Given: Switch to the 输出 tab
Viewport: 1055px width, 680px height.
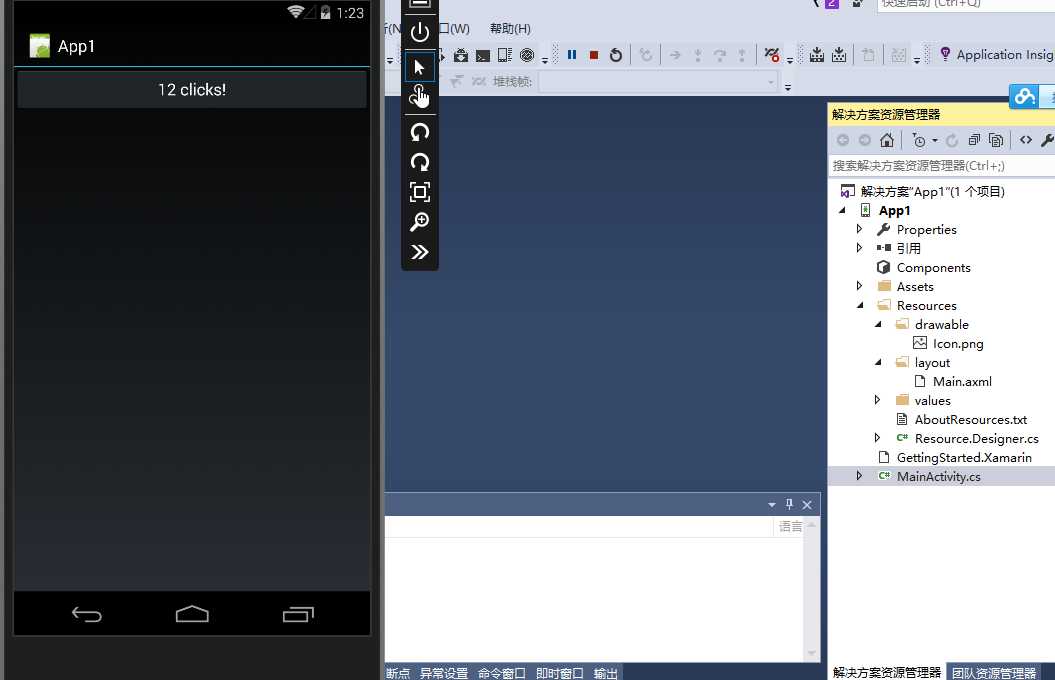Looking at the screenshot, I should pyautogui.click(x=606, y=673).
